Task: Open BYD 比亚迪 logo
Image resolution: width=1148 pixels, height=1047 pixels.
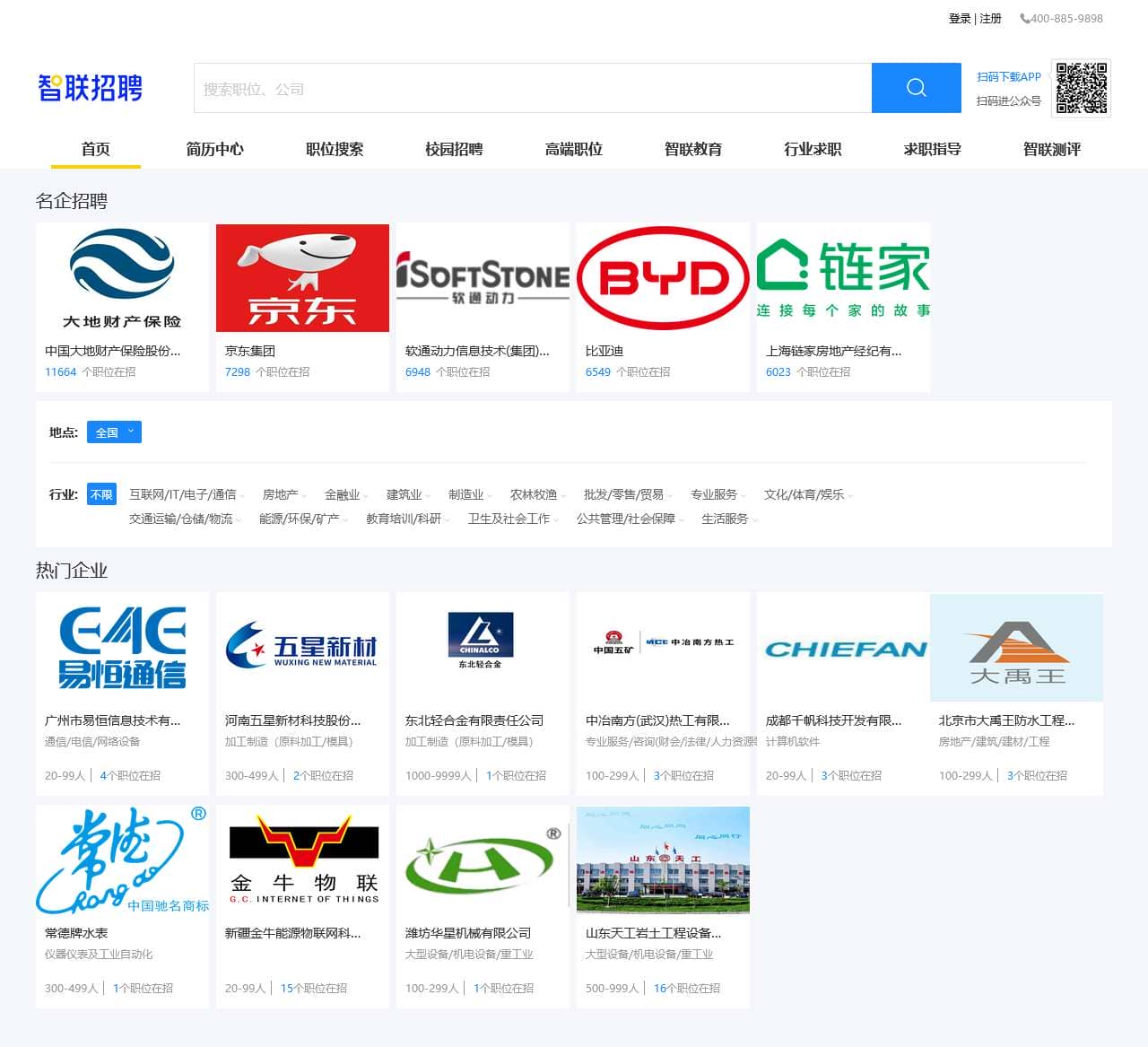Action: click(x=663, y=278)
